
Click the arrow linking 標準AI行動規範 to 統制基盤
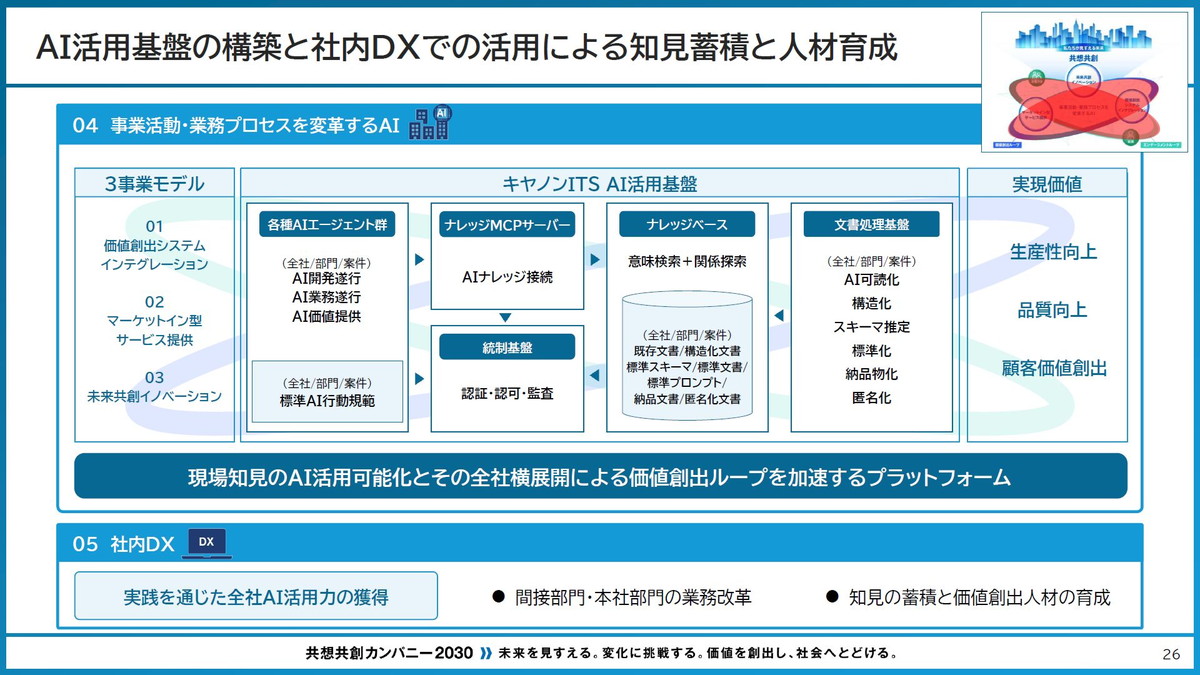pos(418,380)
